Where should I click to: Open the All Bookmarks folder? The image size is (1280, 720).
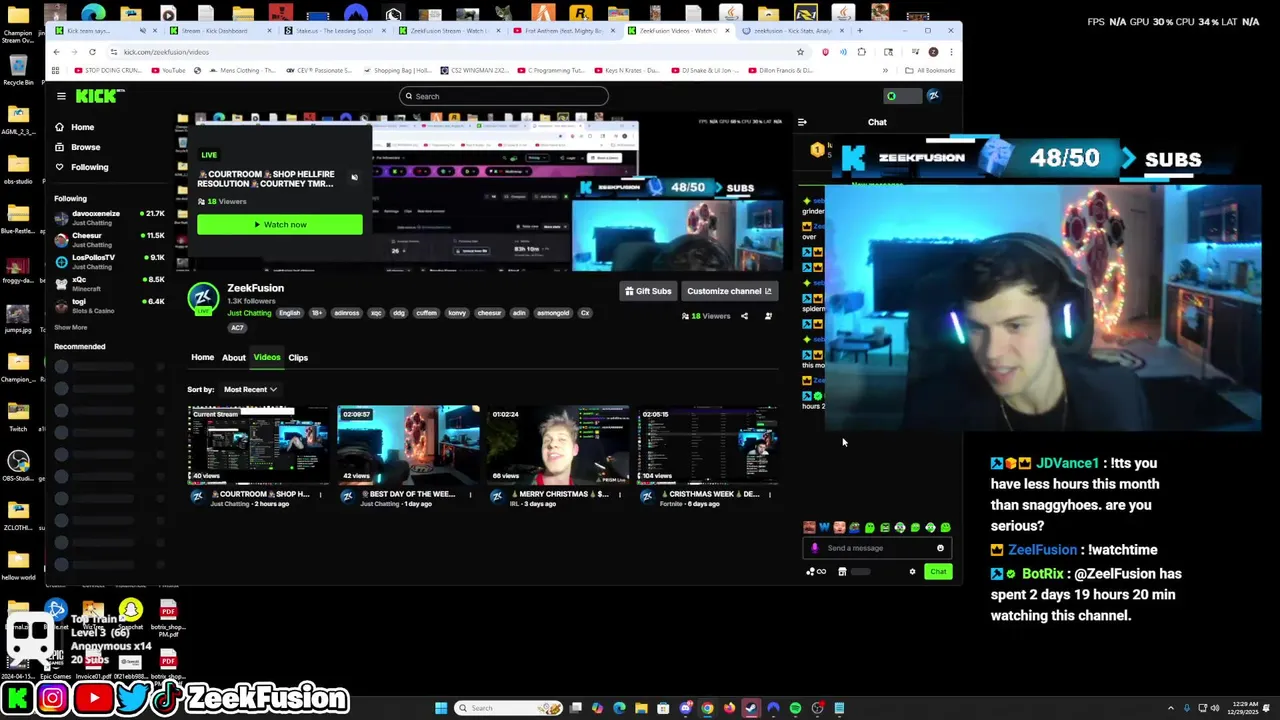tap(930, 70)
